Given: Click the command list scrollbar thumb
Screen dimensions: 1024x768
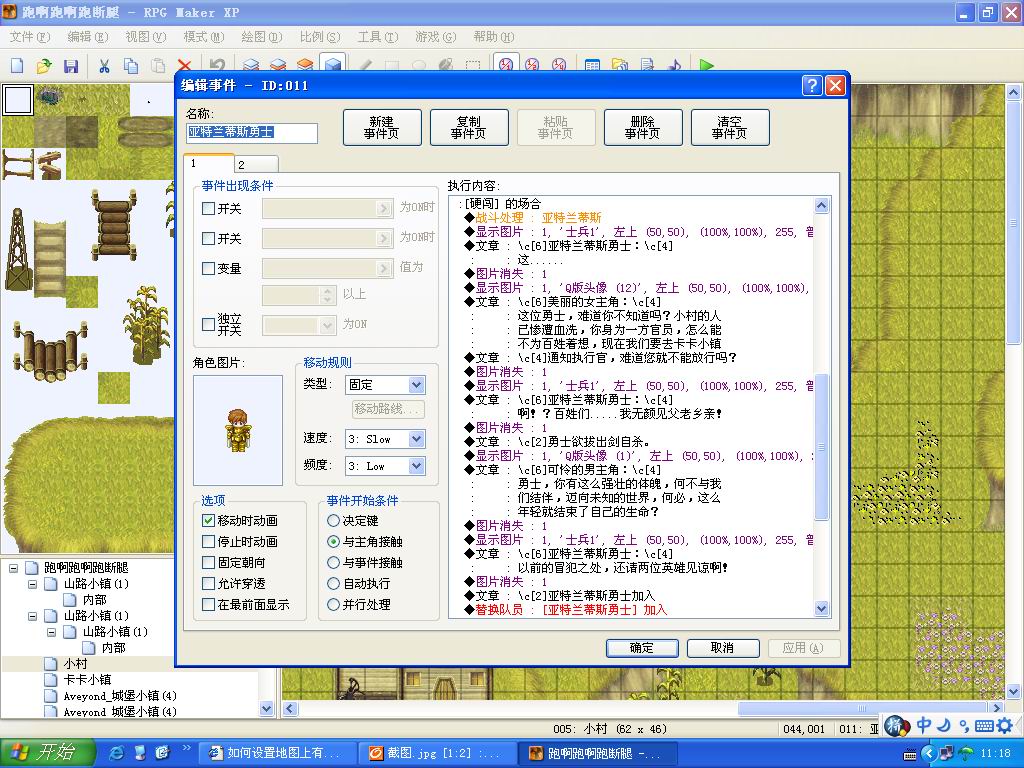Looking at the screenshot, I should point(822,447).
